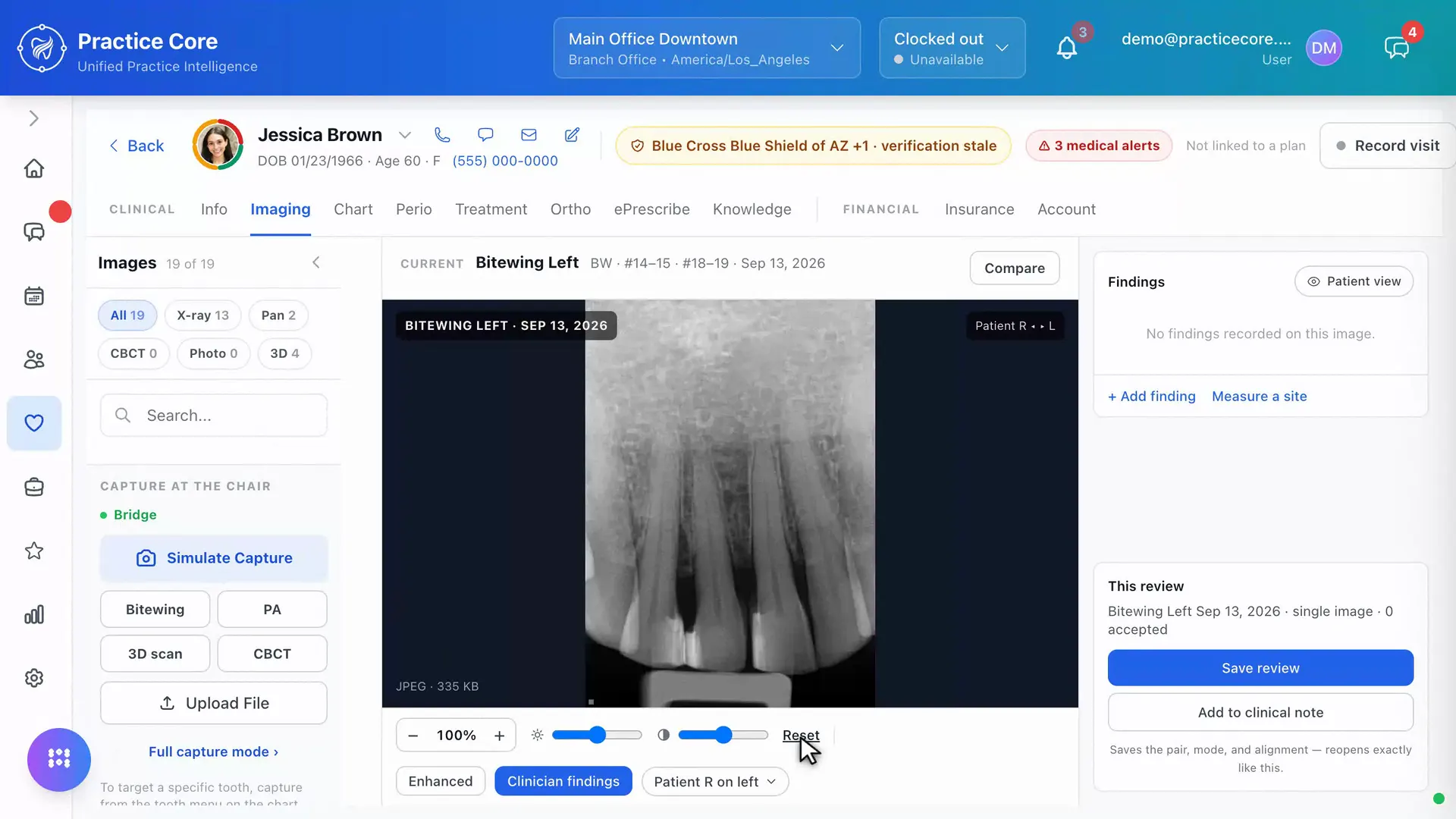Send message to patient via chat bubble icon
The height and width of the screenshot is (819, 1456).
click(485, 135)
